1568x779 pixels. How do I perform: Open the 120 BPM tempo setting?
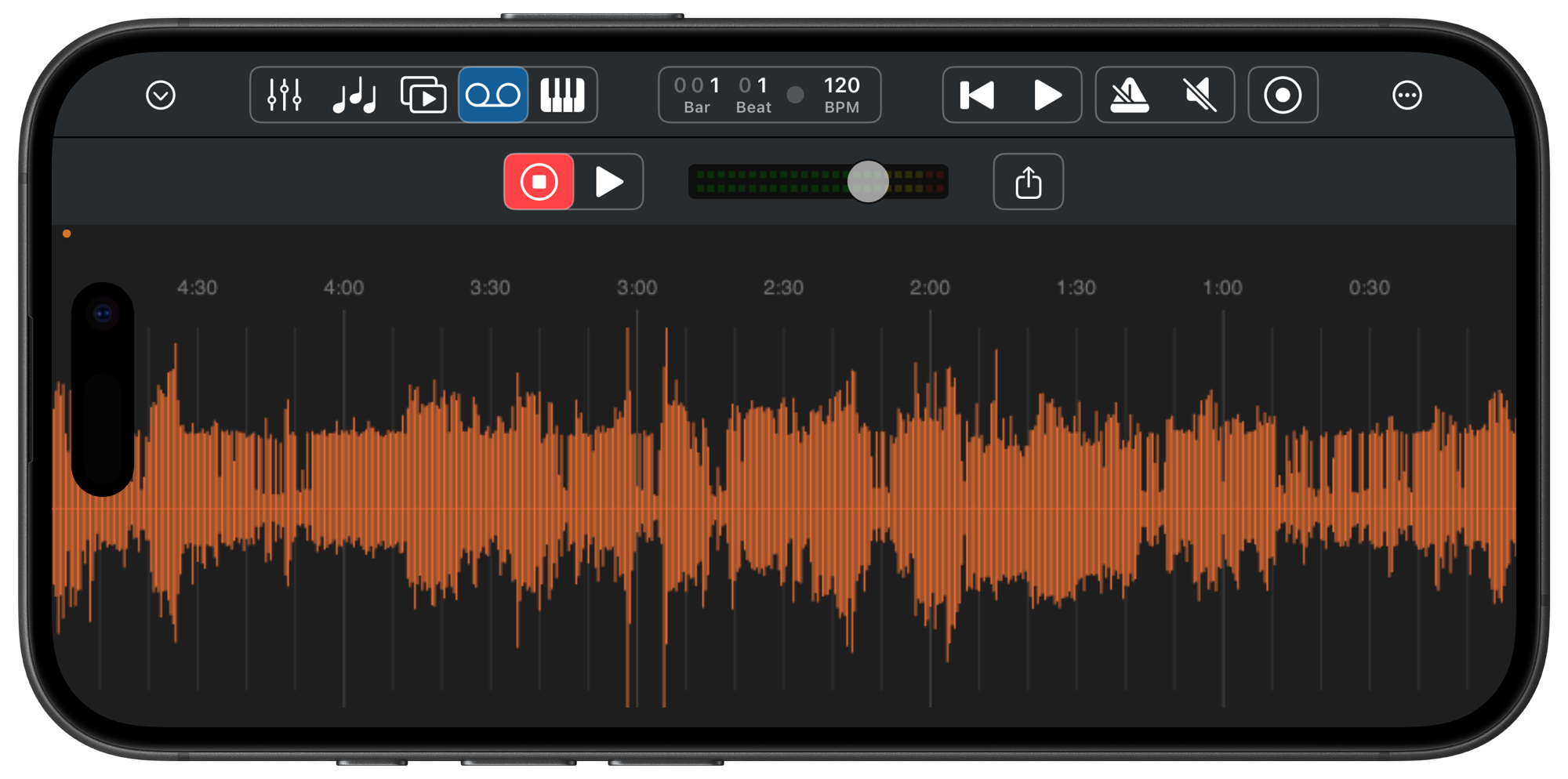[x=841, y=95]
